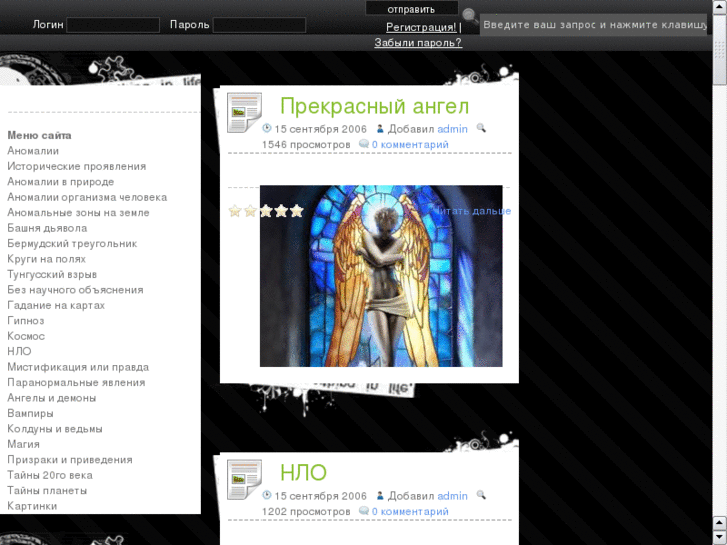This screenshot has height=545, width=727.
Task: Rate the angel post with the second star
Action: tap(250, 211)
